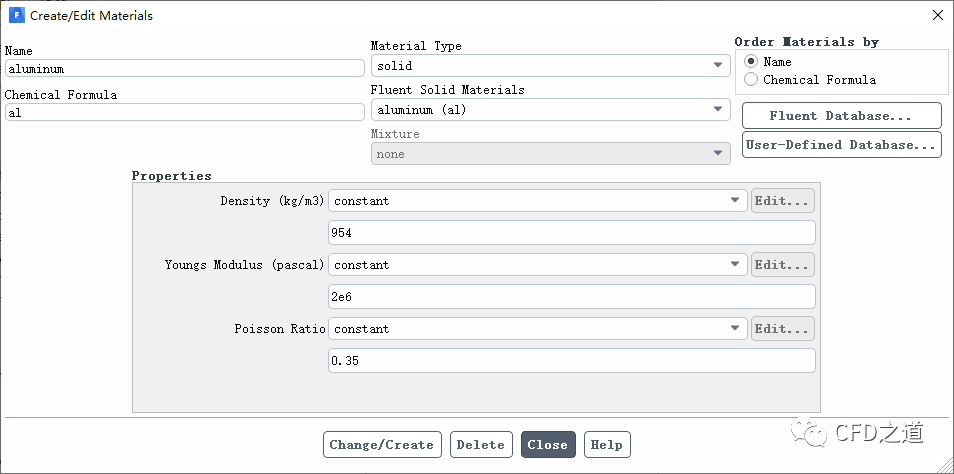Image resolution: width=954 pixels, height=474 pixels.
Task: Click the Poisson Ratio value field 0.35
Action: (x=571, y=361)
